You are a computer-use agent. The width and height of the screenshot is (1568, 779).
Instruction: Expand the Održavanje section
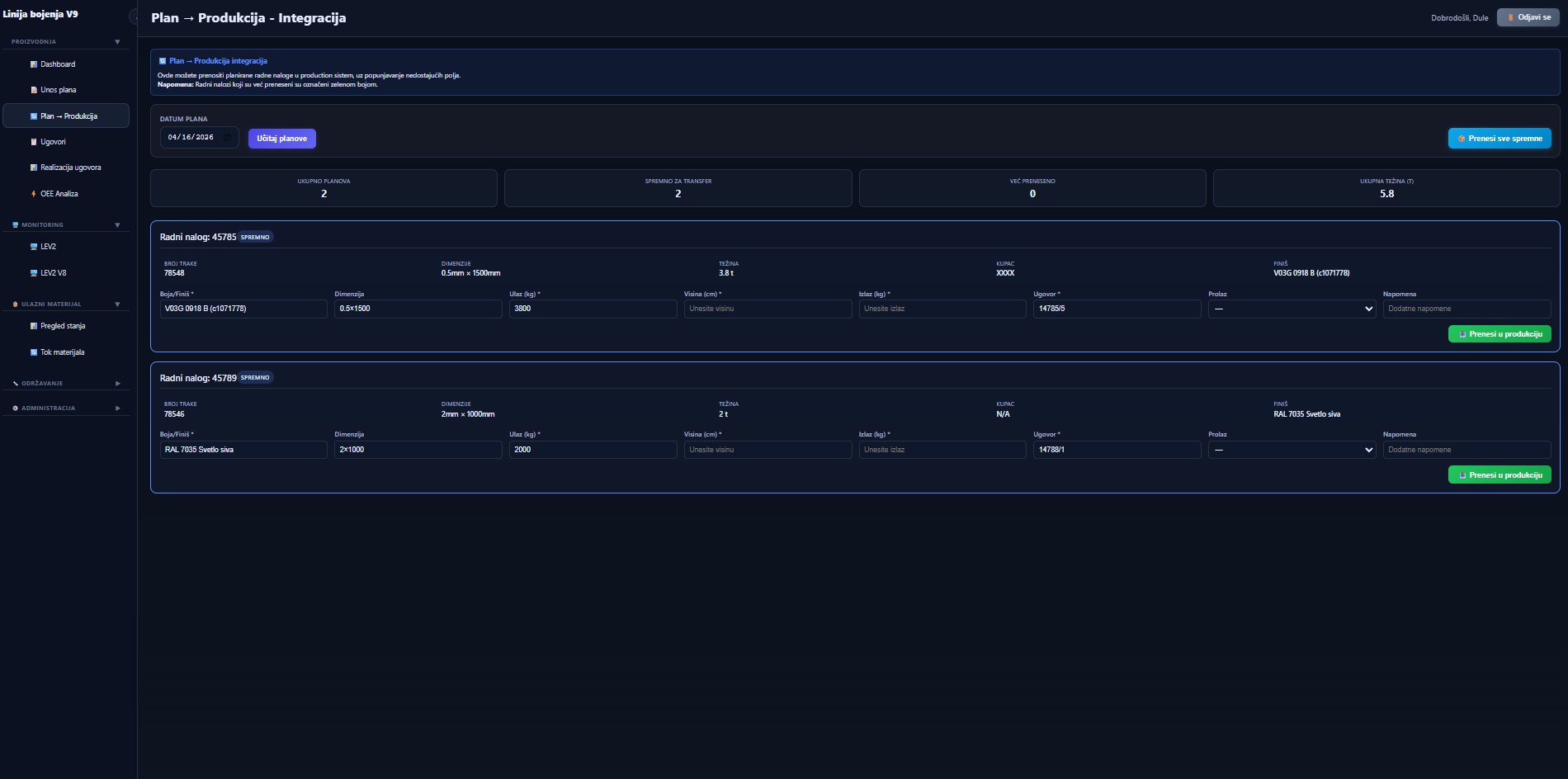pyautogui.click(x=65, y=383)
